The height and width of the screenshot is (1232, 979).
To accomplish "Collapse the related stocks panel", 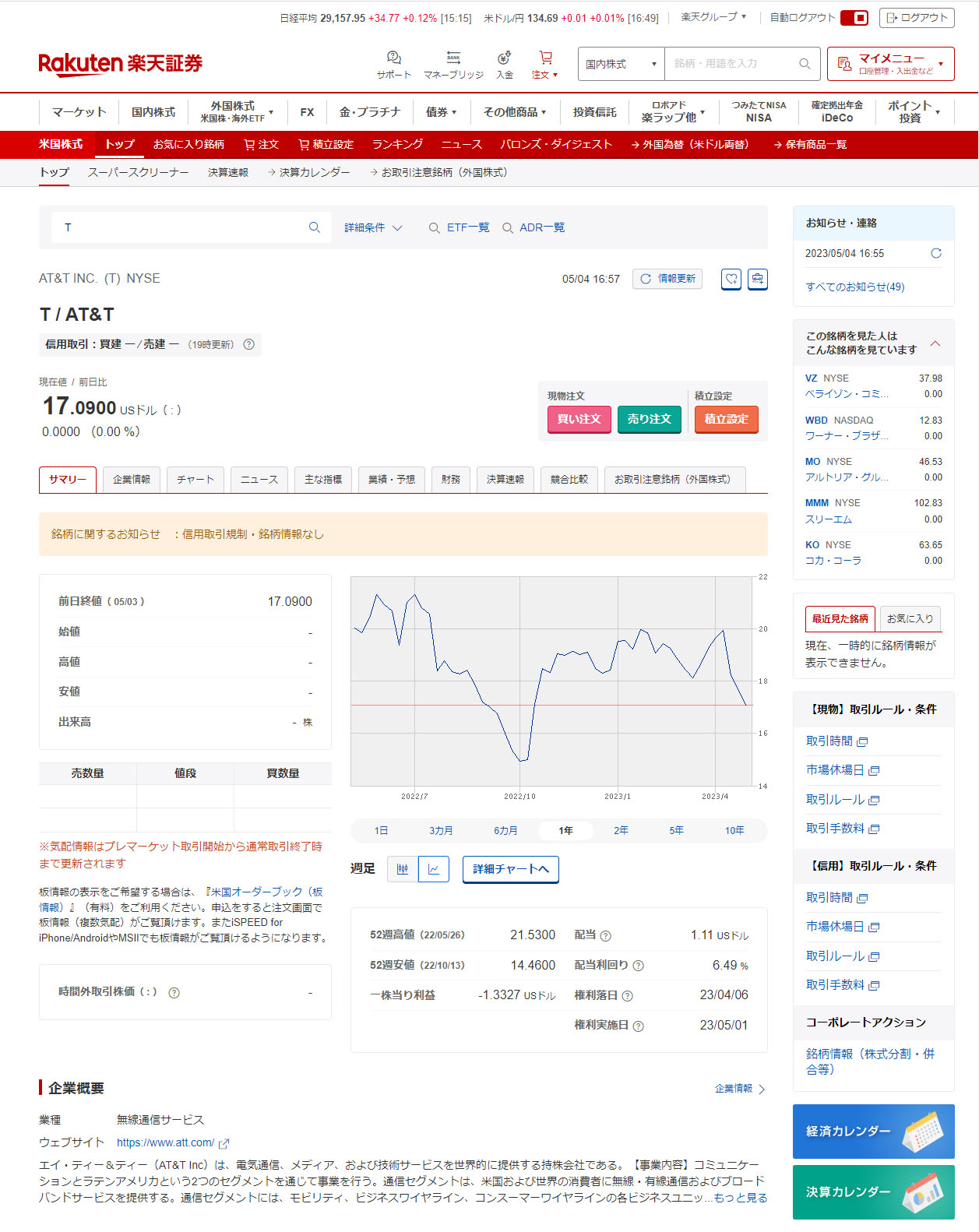I will coord(935,343).
